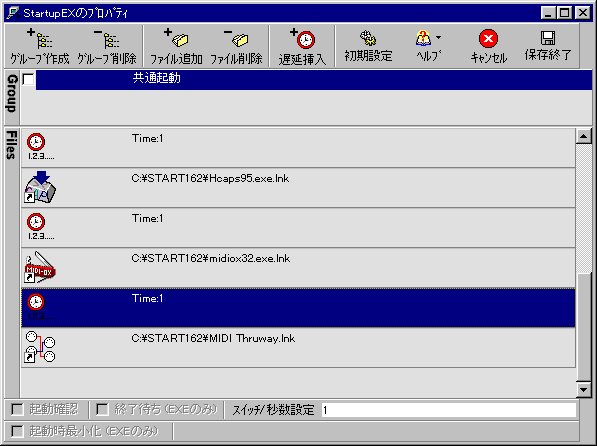Expand the ヘルプ dropdown arrow
Viewport: 597px width, 446px height.
click(x=439, y=37)
